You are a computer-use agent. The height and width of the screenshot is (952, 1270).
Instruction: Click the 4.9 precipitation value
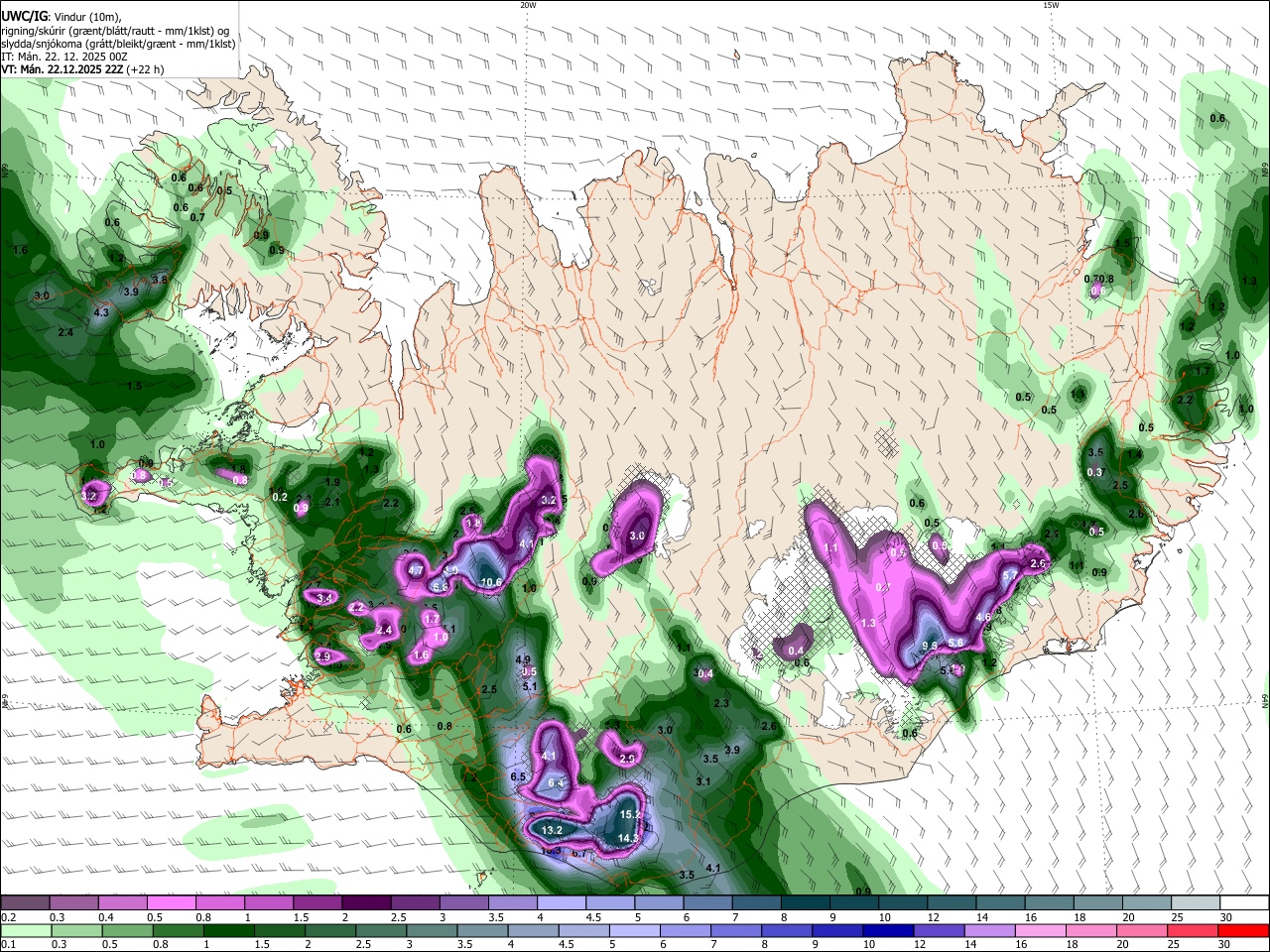pos(525,659)
